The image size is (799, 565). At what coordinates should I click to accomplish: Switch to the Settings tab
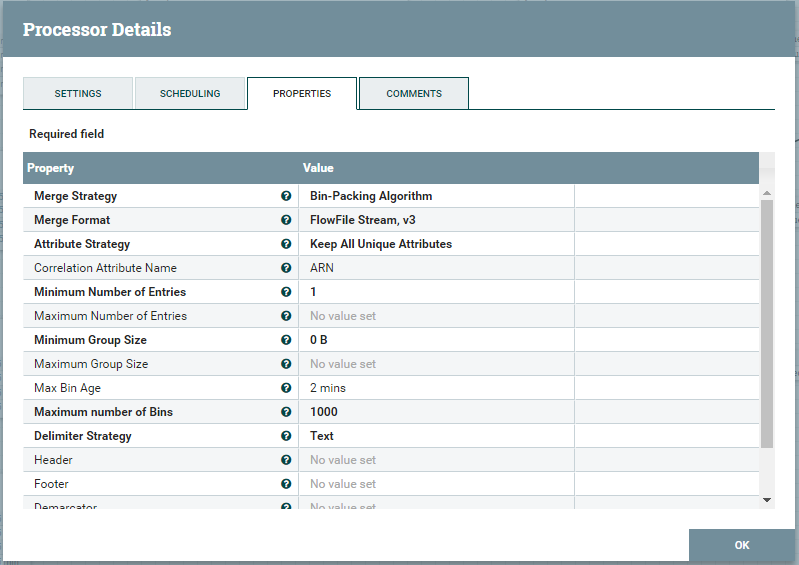coord(78,93)
